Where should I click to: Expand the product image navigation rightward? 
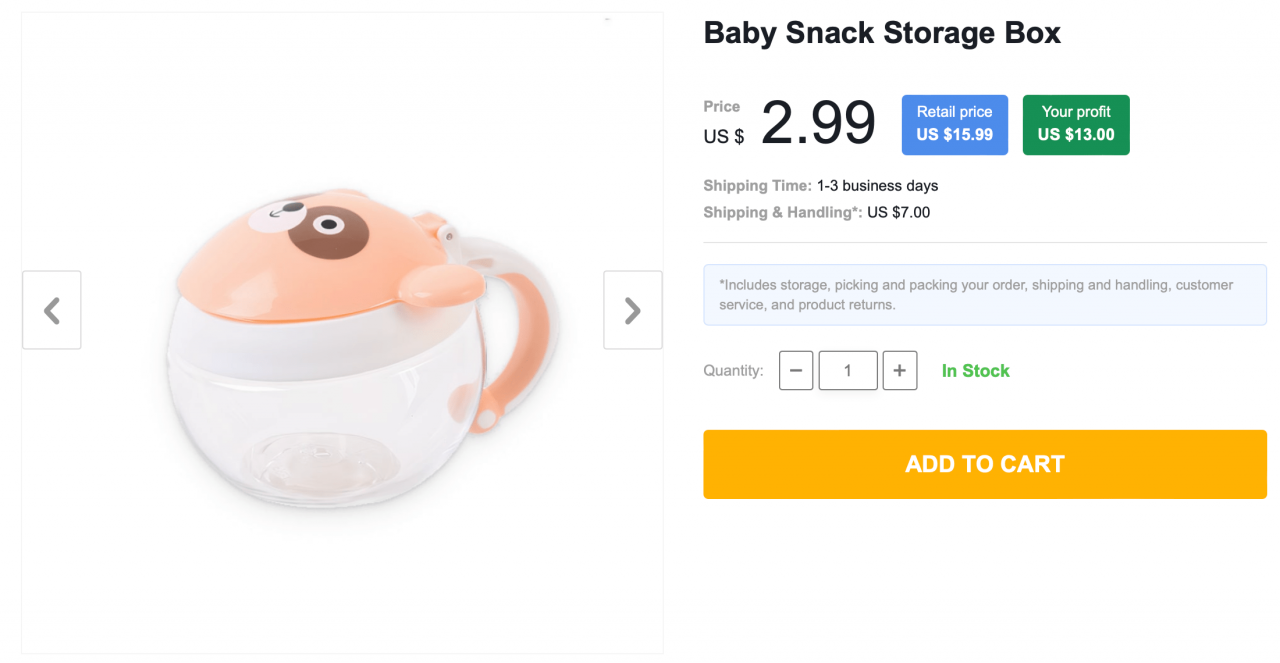pyautogui.click(x=632, y=310)
